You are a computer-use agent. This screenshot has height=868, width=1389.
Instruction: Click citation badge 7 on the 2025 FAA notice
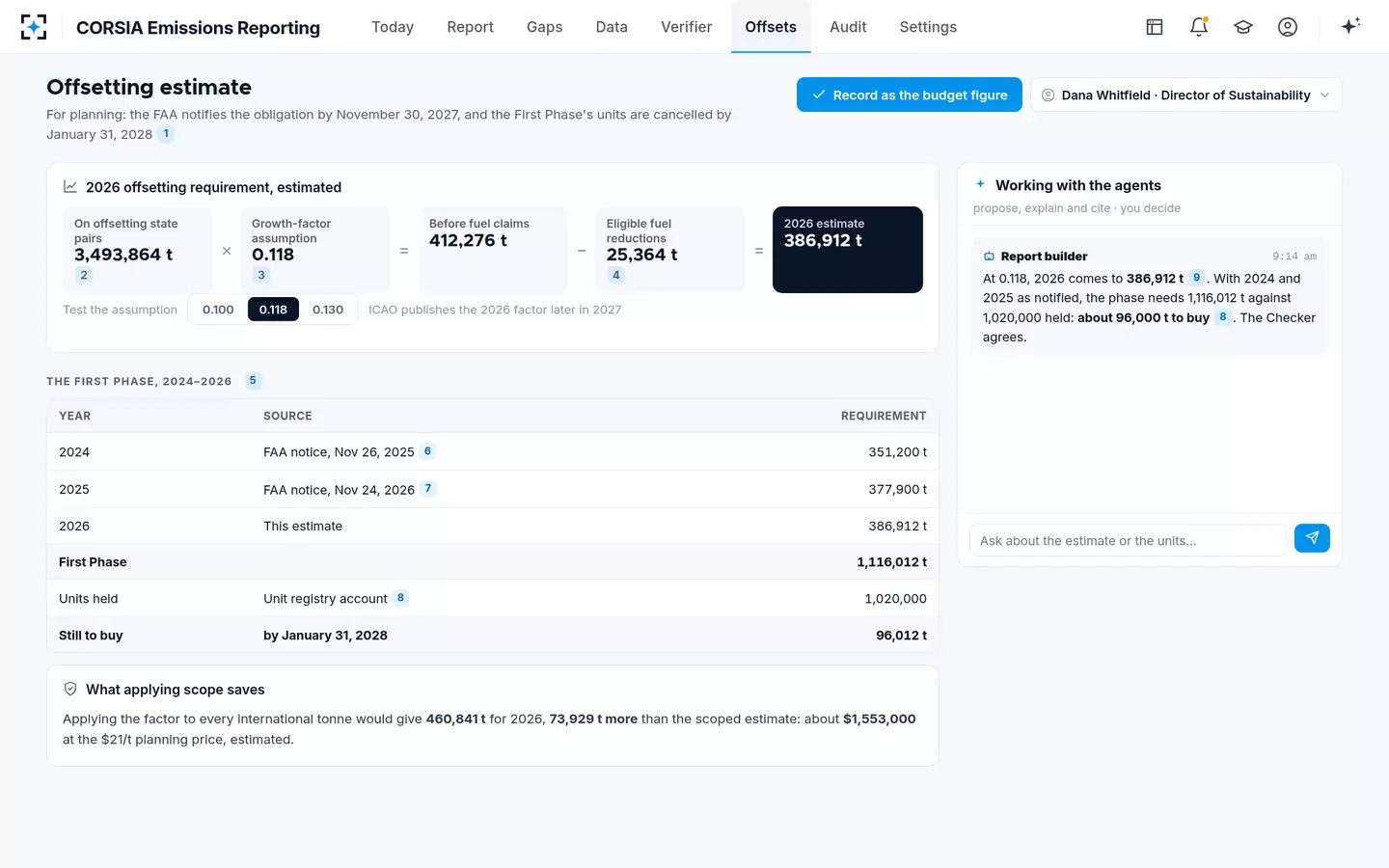pyautogui.click(x=428, y=489)
